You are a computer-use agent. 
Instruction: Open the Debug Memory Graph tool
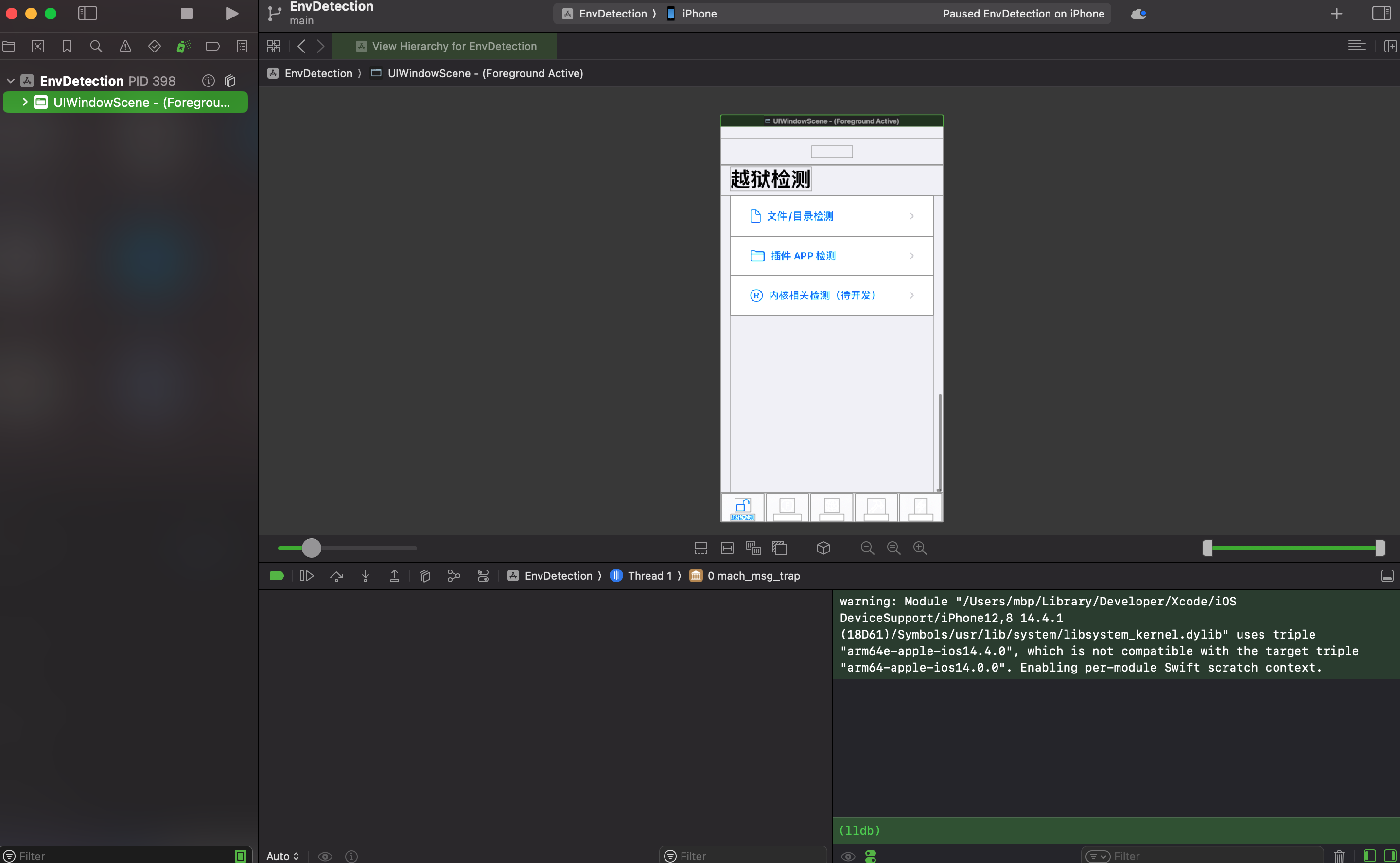[454, 576]
